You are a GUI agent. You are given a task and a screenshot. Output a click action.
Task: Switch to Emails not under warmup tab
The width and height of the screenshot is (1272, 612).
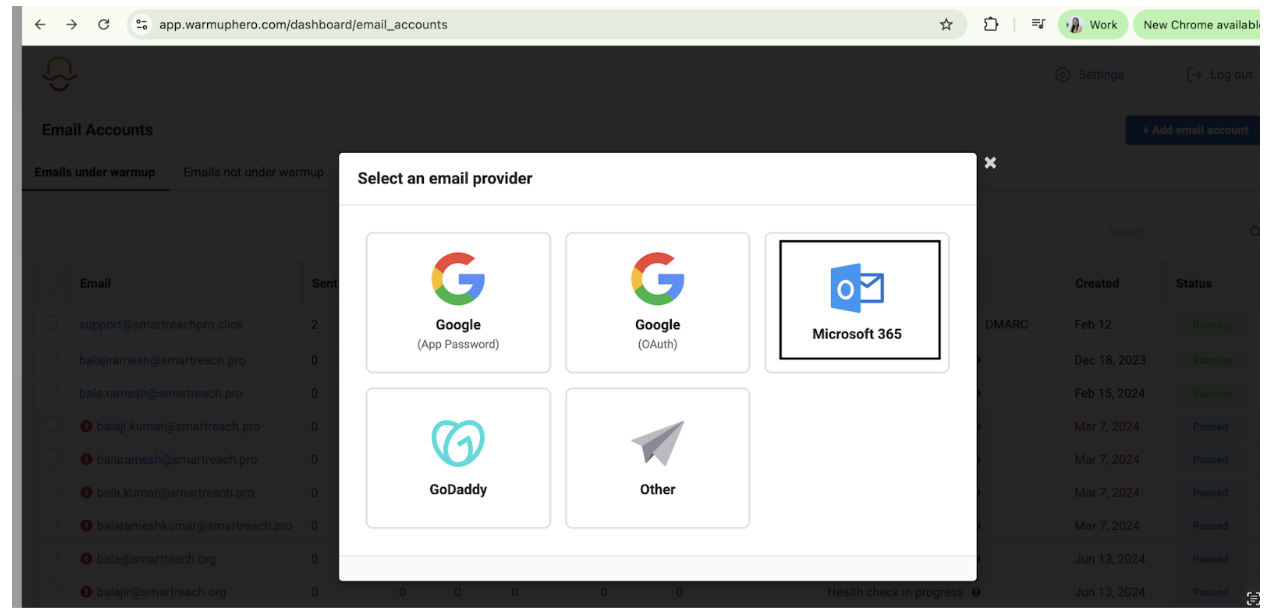253,172
